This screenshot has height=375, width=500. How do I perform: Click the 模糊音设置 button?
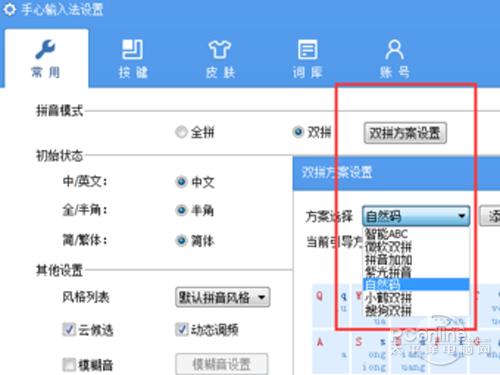point(222,364)
